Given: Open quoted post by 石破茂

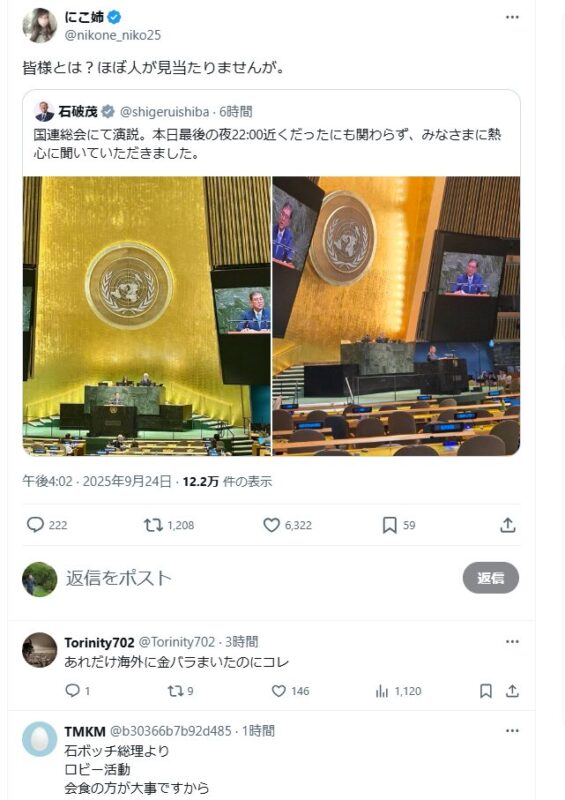Looking at the screenshot, I should coord(271,133).
